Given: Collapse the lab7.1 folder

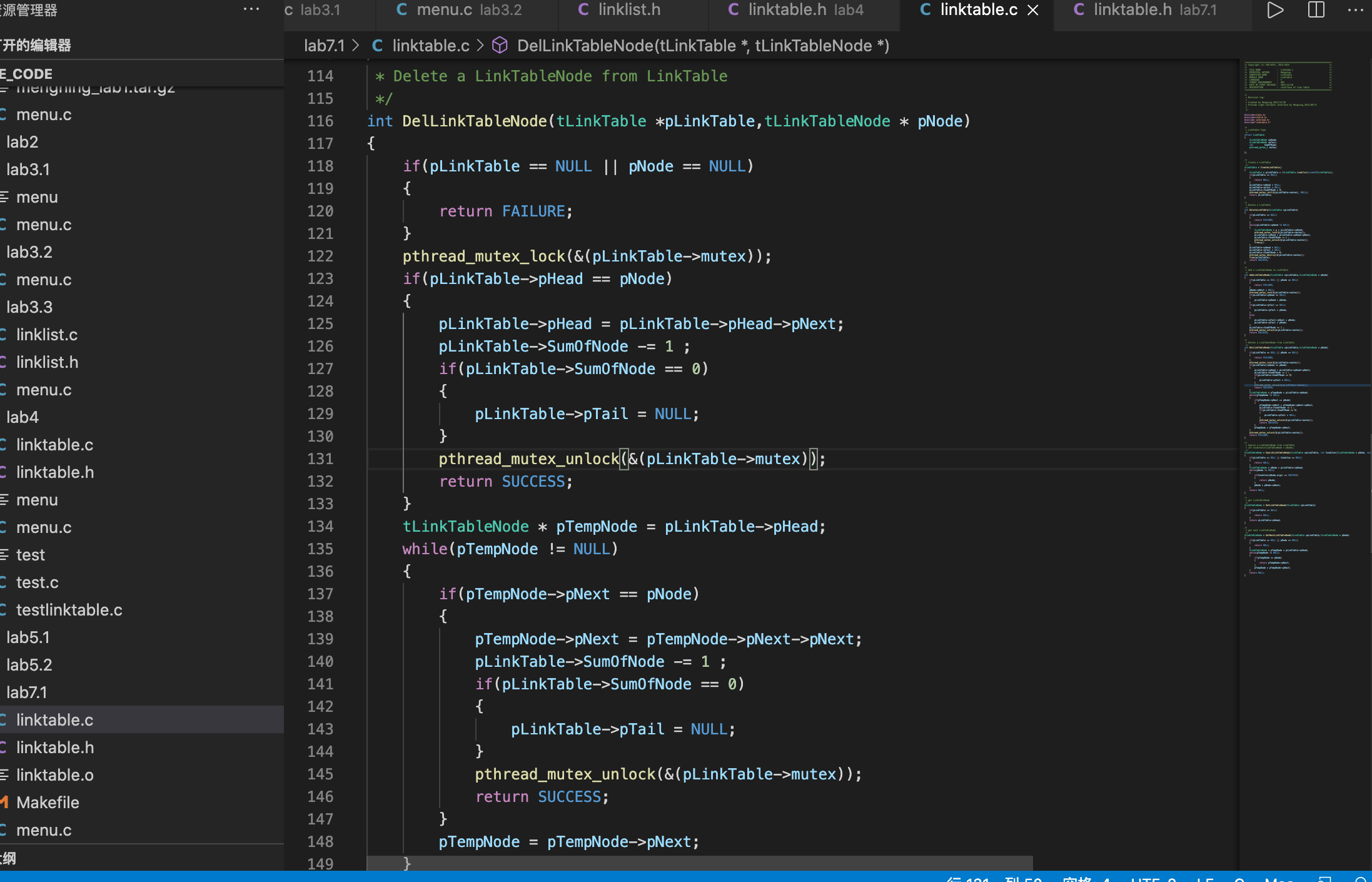Looking at the screenshot, I should [x=27, y=692].
